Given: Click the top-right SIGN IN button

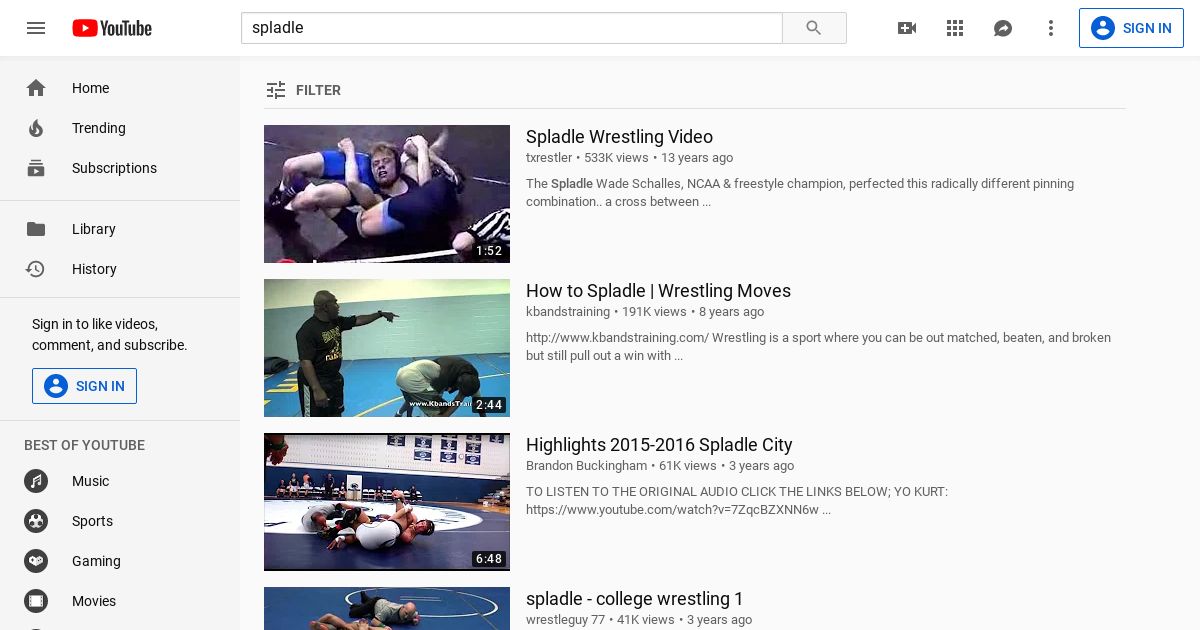Looking at the screenshot, I should point(1131,28).
